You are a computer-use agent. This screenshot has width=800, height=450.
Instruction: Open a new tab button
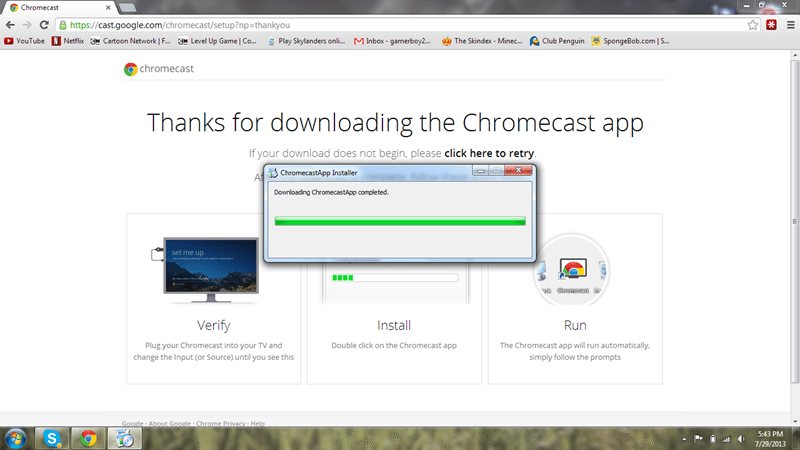[x=128, y=8]
